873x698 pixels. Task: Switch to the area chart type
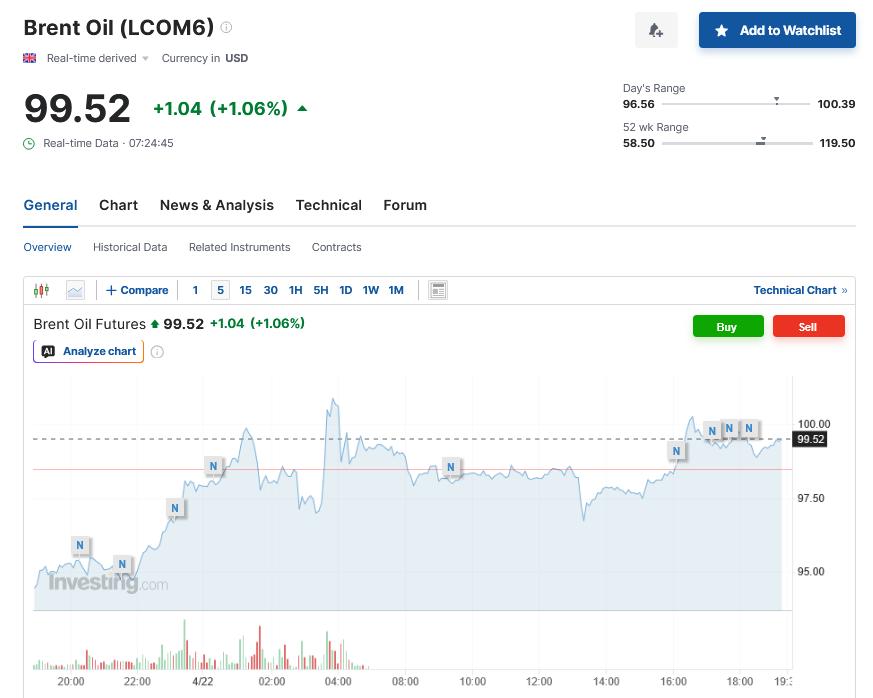(75, 290)
